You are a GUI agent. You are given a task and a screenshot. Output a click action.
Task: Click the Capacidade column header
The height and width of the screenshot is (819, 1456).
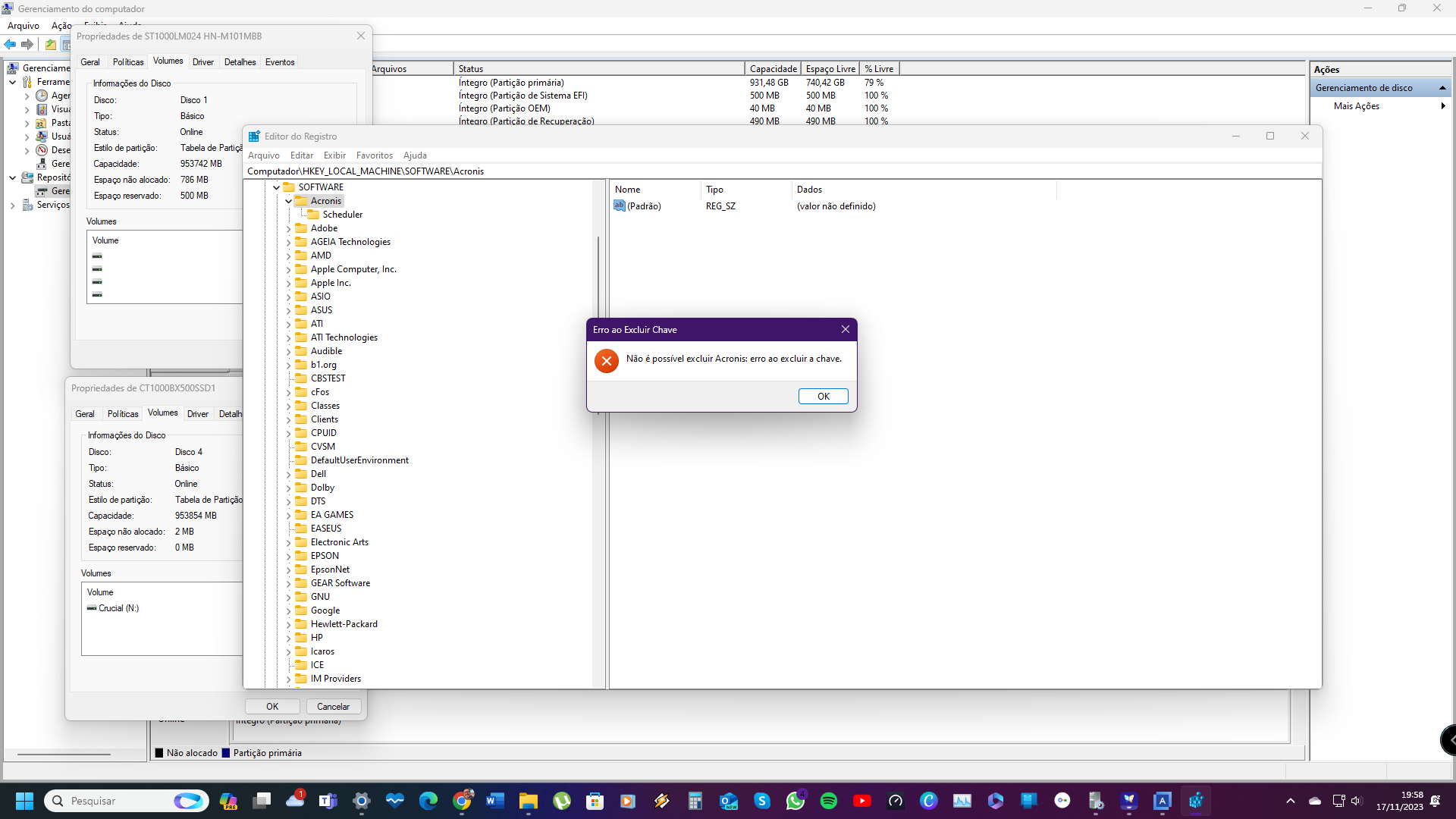(x=773, y=69)
